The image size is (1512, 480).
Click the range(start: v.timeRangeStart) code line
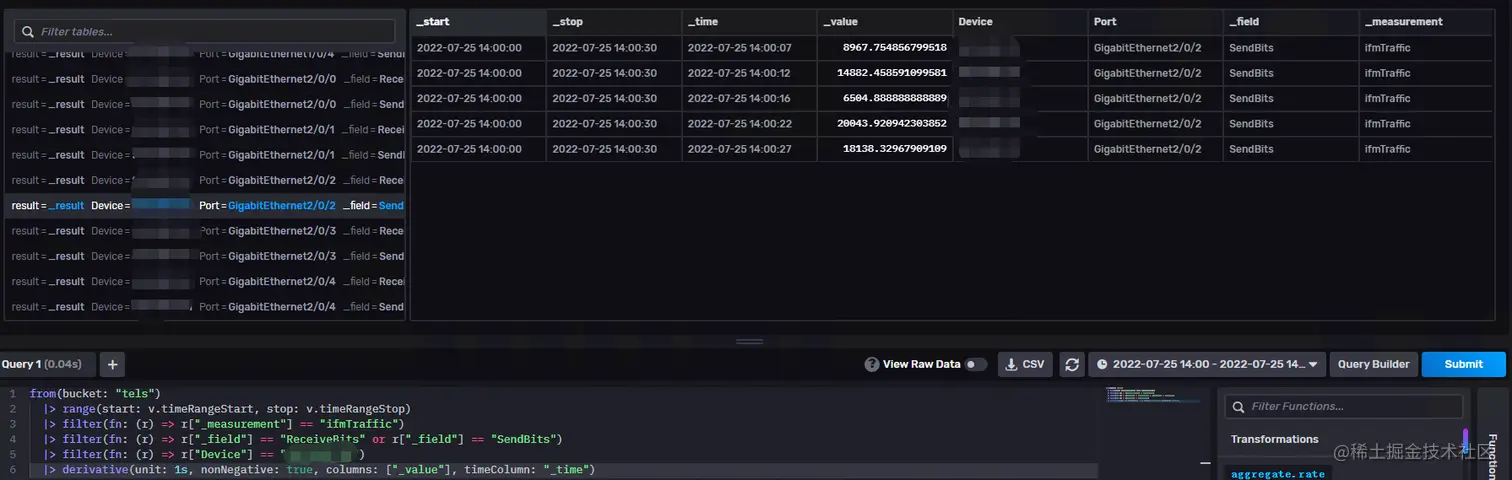[227, 409]
